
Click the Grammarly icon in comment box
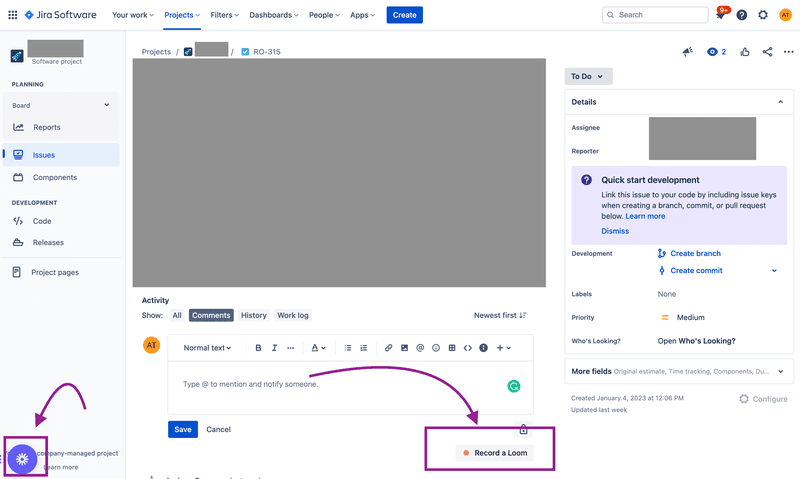tap(514, 386)
